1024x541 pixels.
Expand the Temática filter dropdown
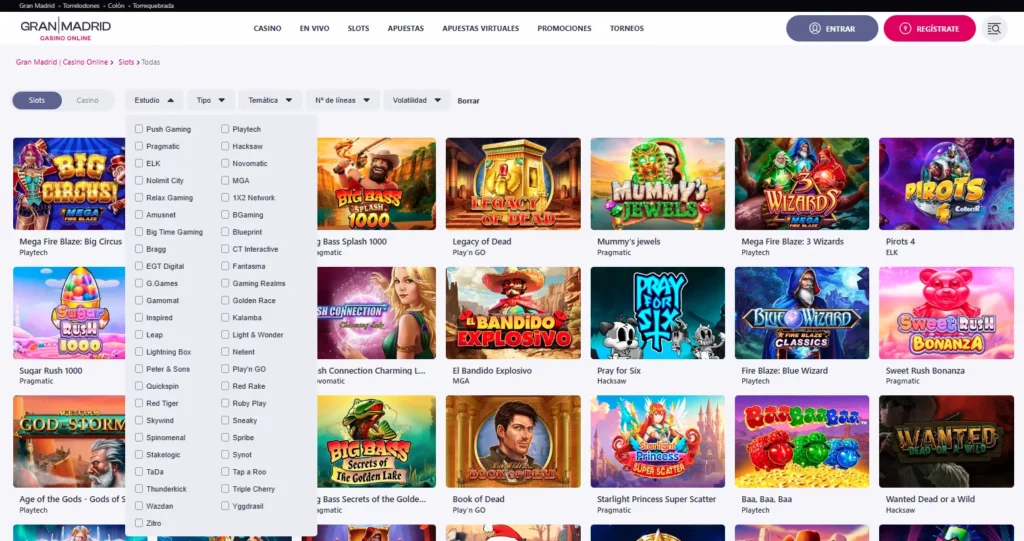point(270,100)
